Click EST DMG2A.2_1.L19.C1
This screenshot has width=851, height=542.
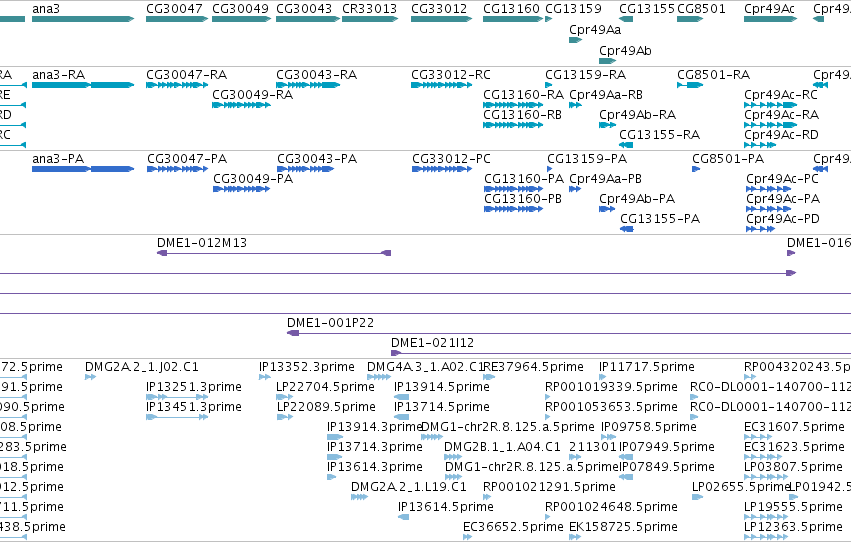[x=360, y=497]
